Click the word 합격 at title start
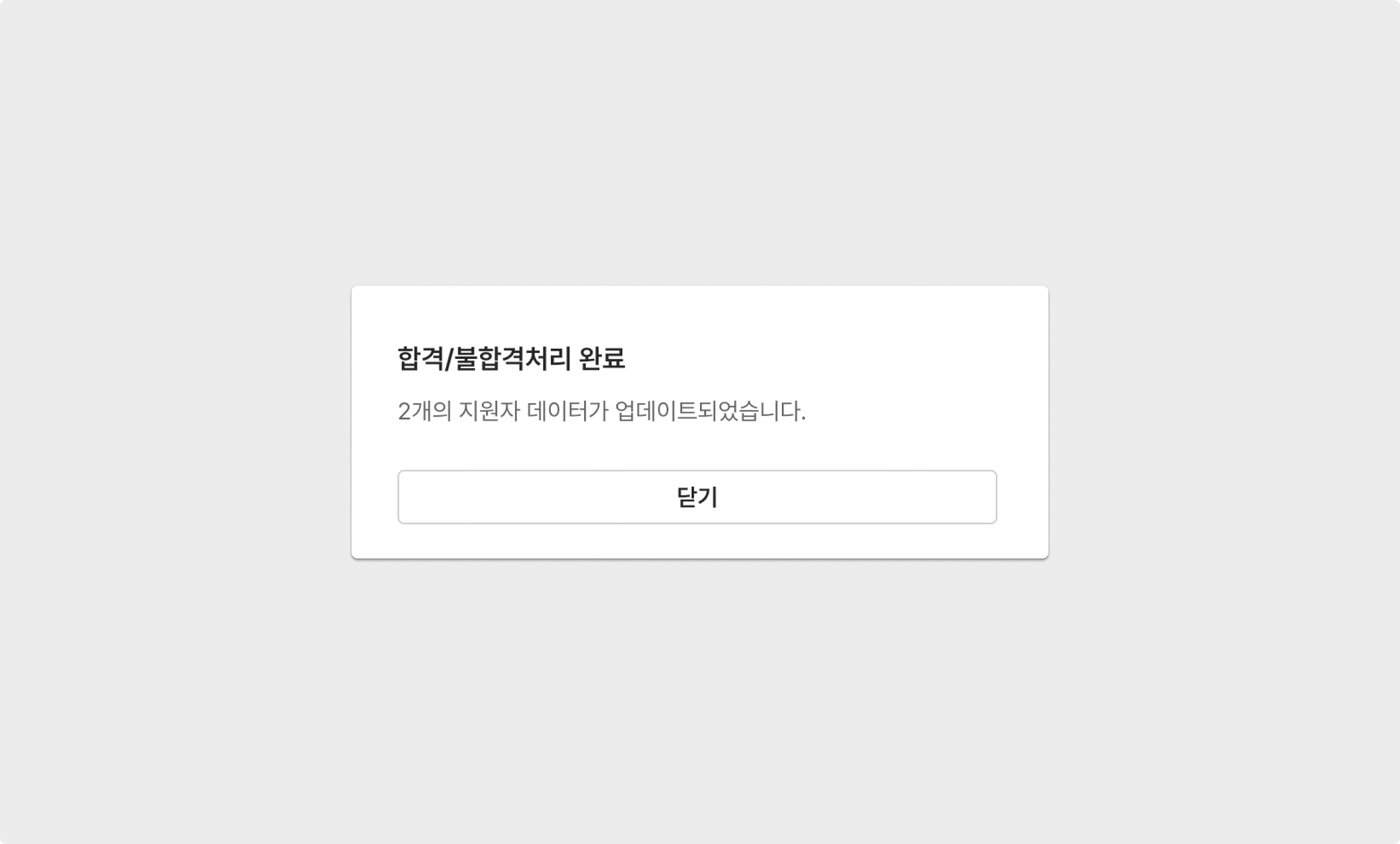 (x=421, y=358)
